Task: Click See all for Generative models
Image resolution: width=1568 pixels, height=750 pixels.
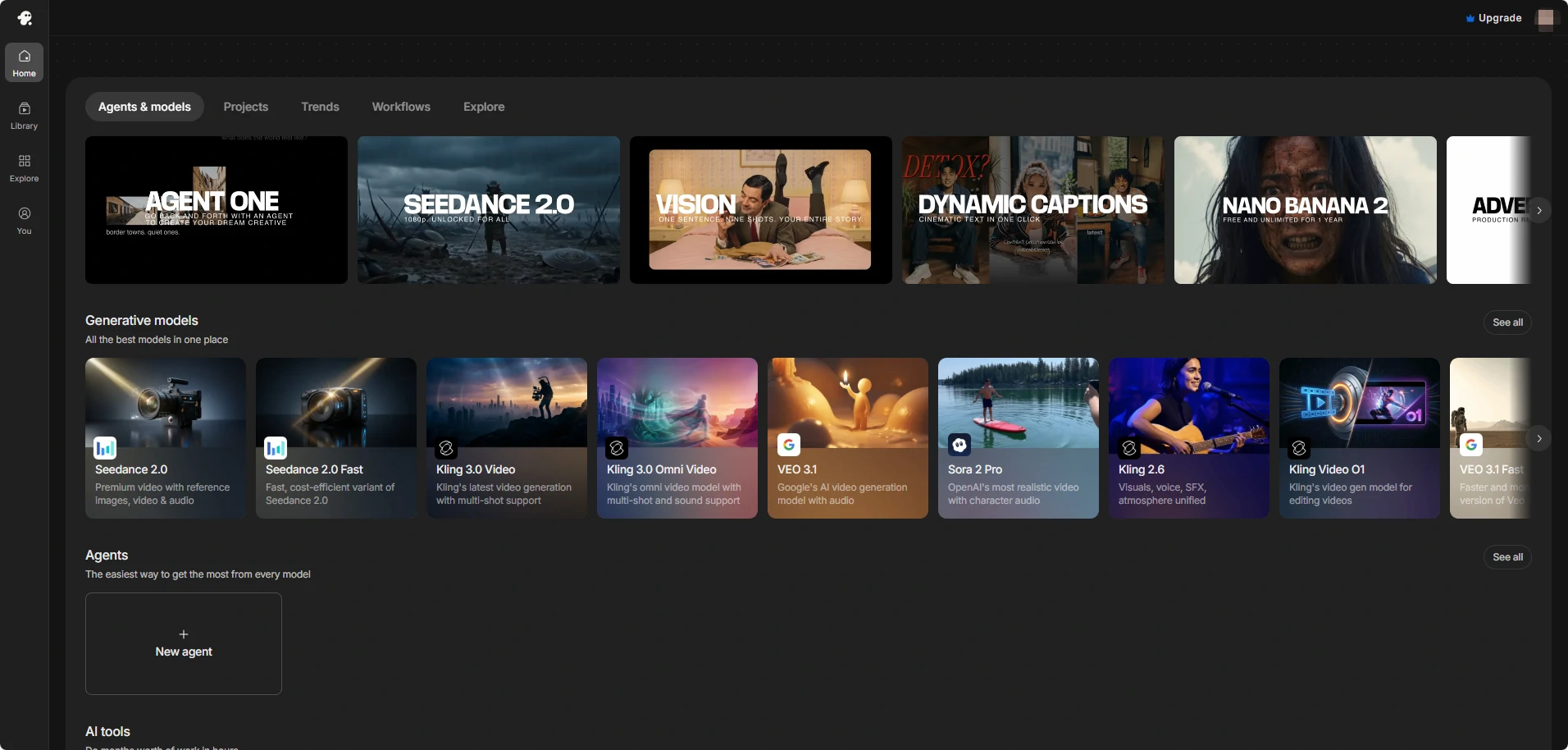Action: (x=1507, y=322)
